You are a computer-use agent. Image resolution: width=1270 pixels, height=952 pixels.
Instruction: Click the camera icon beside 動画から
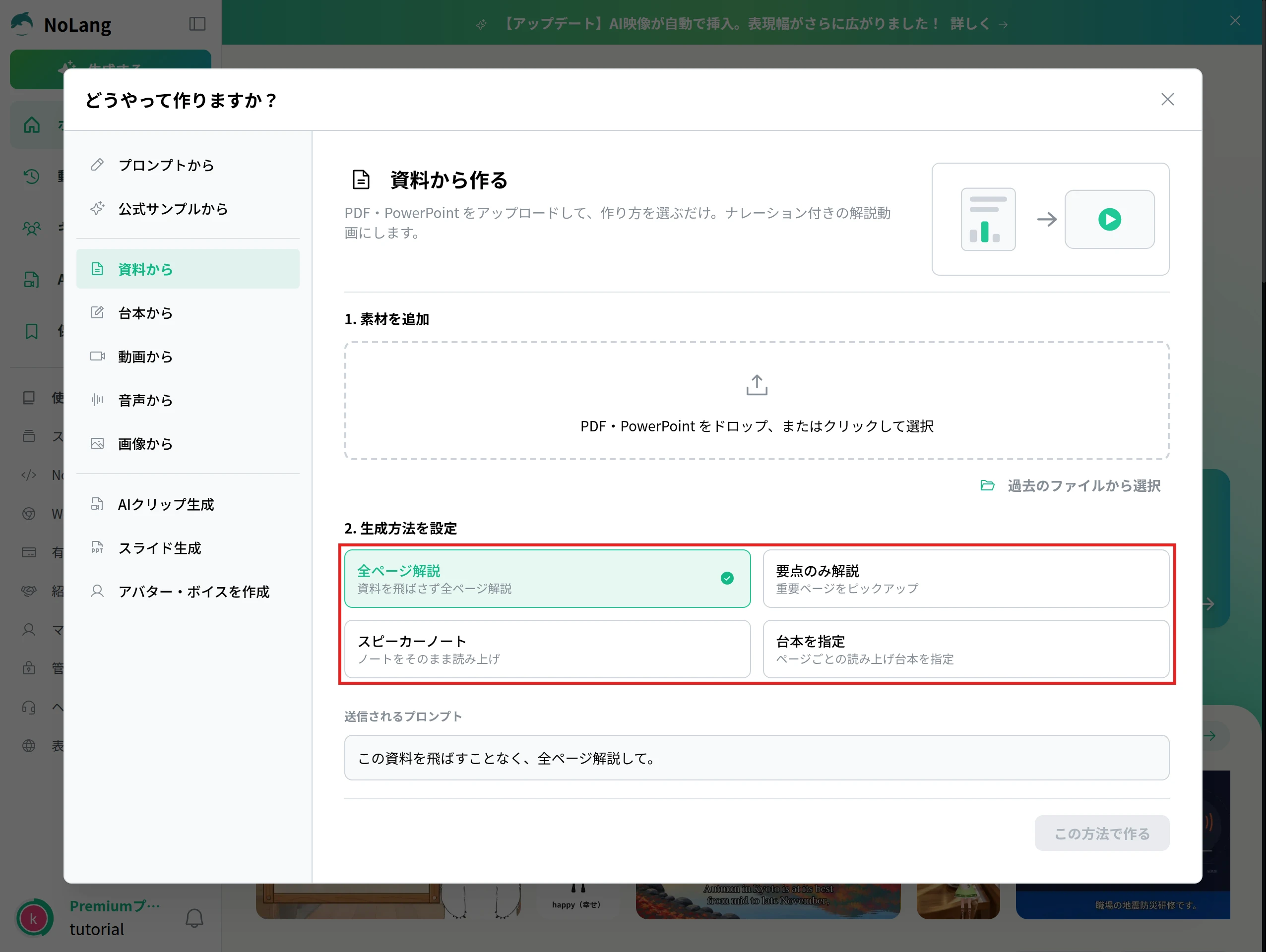pyautogui.click(x=98, y=356)
